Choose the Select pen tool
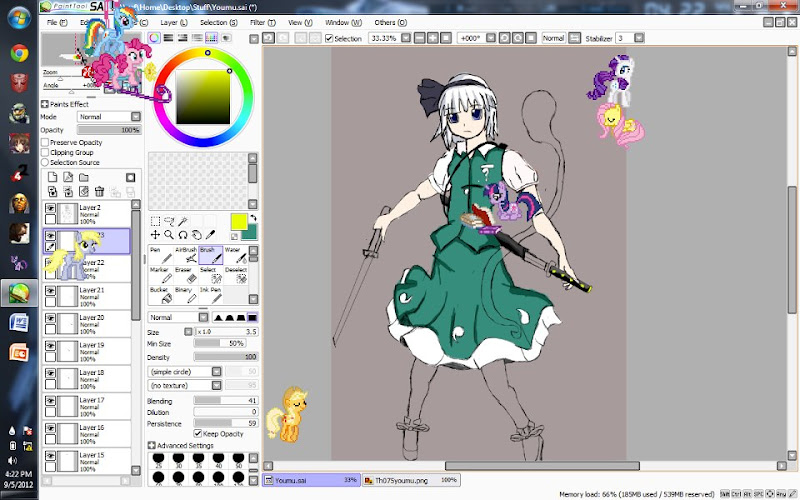 click(210, 275)
